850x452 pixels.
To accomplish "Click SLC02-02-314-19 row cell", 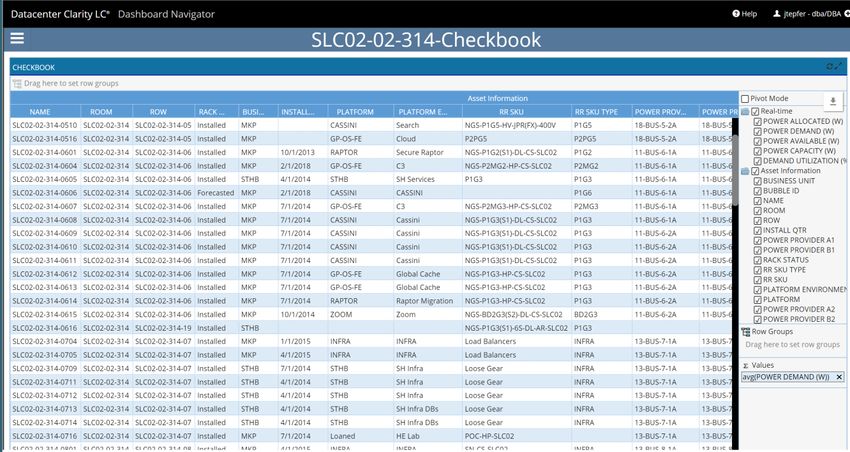I will tap(163, 328).
